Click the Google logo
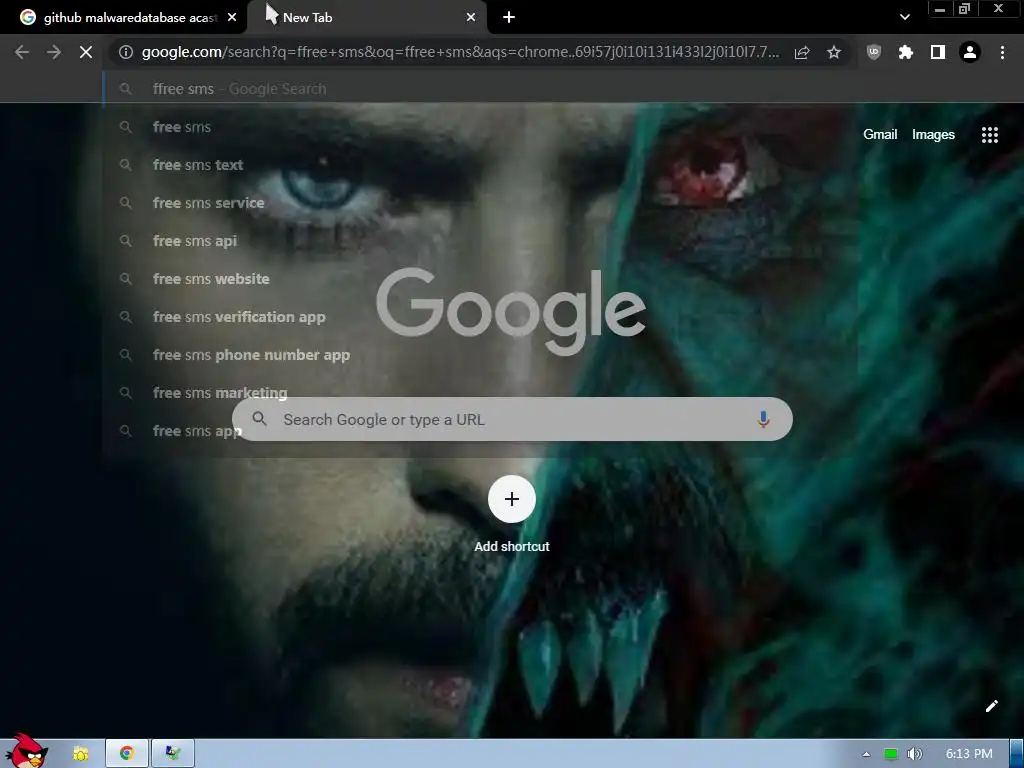The image size is (1024, 768). coord(511,310)
